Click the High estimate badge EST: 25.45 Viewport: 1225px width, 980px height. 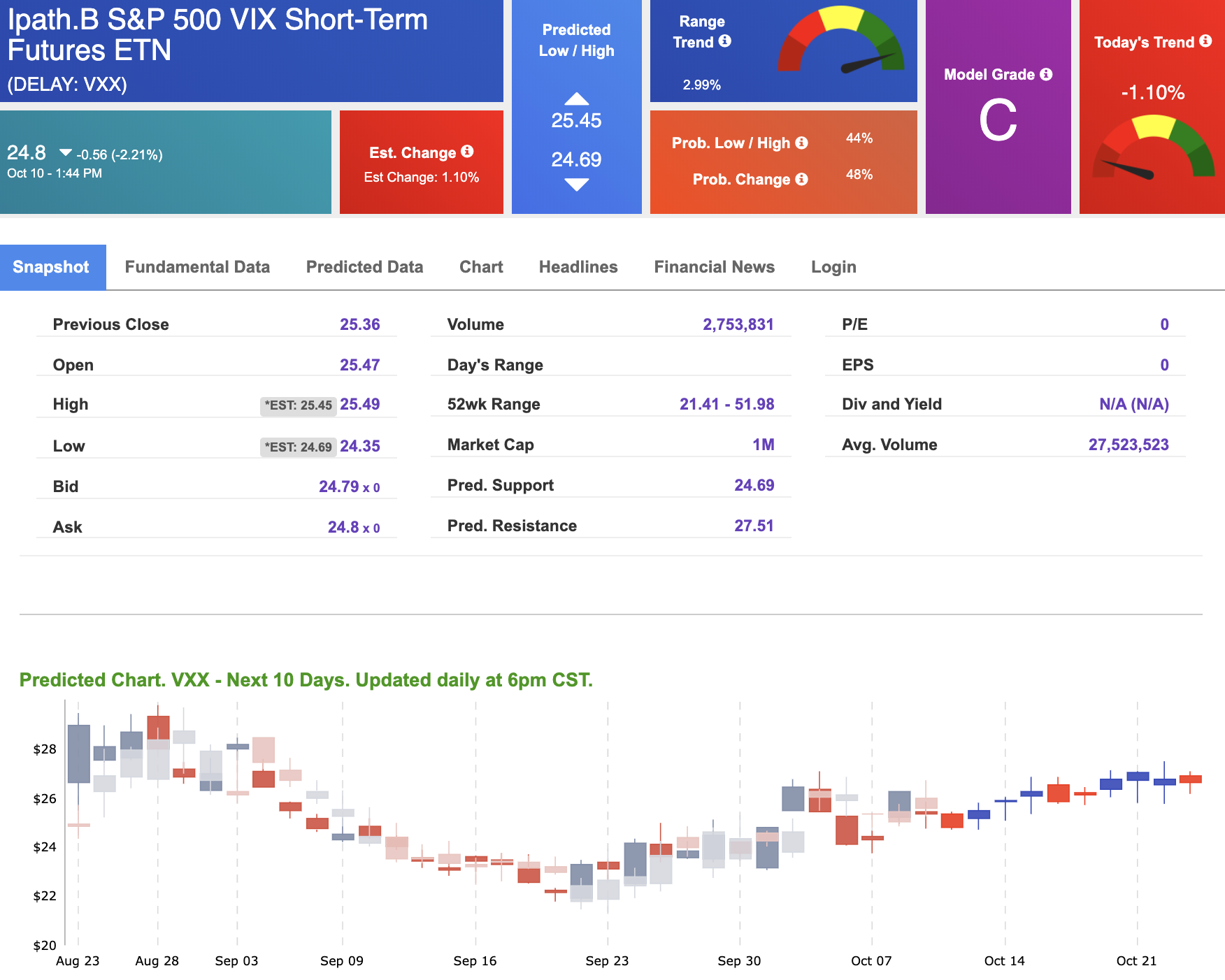click(x=299, y=405)
